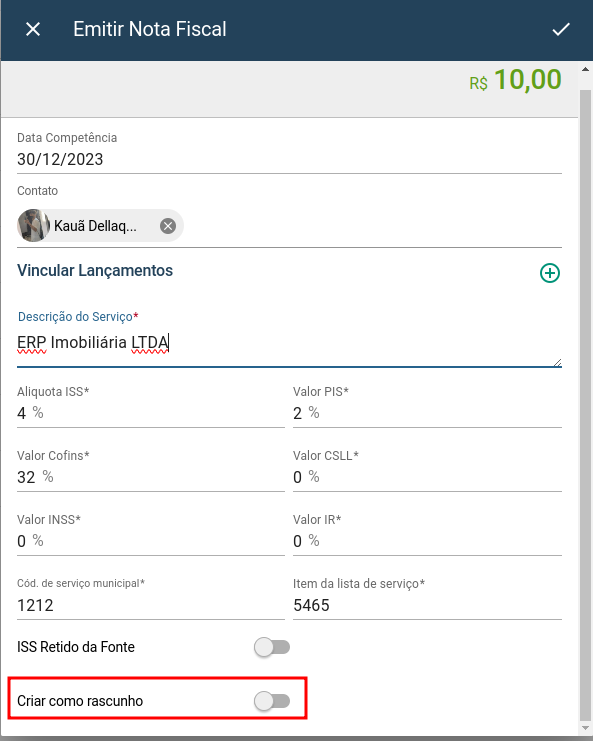This screenshot has height=741, width=593.
Task: Remove the Kauã Dellaq contact chip
Action: pyautogui.click(x=168, y=226)
